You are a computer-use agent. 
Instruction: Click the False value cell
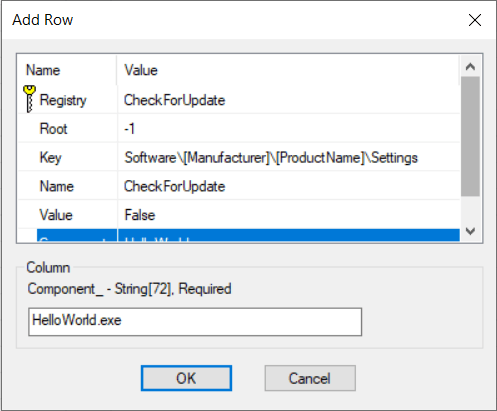(140, 215)
